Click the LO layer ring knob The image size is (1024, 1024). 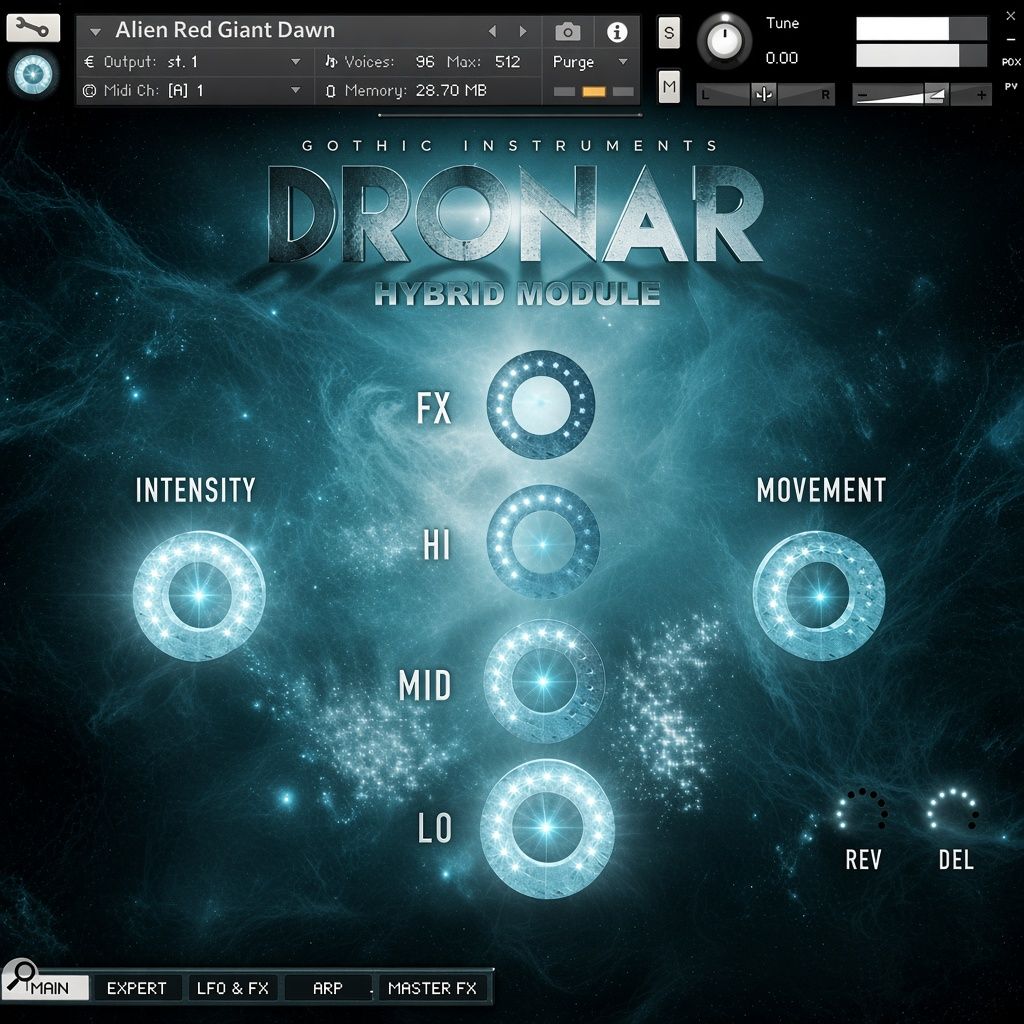coord(547,828)
